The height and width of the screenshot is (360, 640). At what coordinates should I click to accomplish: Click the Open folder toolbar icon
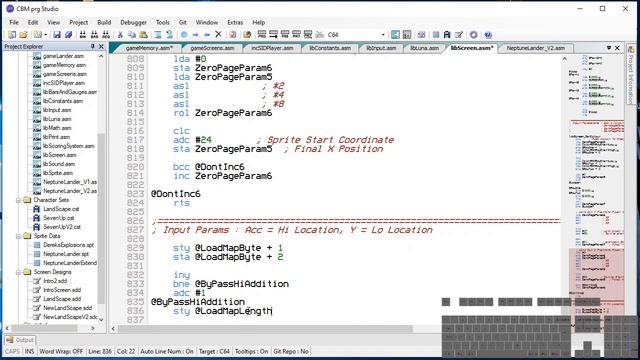23,35
